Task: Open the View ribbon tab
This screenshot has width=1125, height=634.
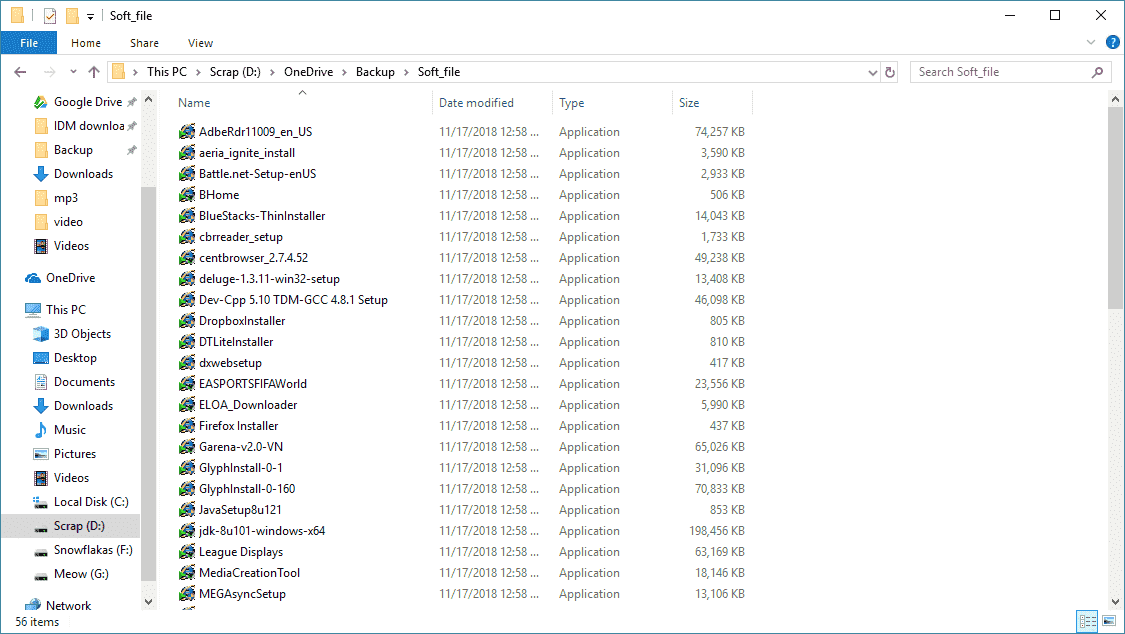Action: pyautogui.click(x=200, y=43)
